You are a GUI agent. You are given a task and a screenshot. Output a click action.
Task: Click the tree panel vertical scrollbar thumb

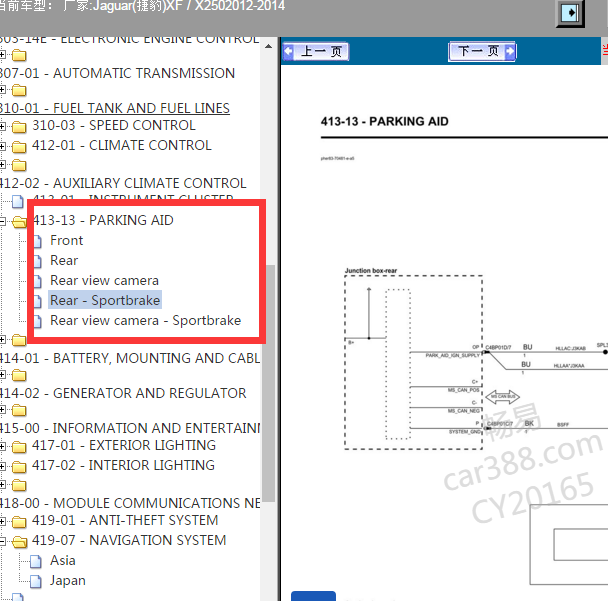[x=268, y=384]
